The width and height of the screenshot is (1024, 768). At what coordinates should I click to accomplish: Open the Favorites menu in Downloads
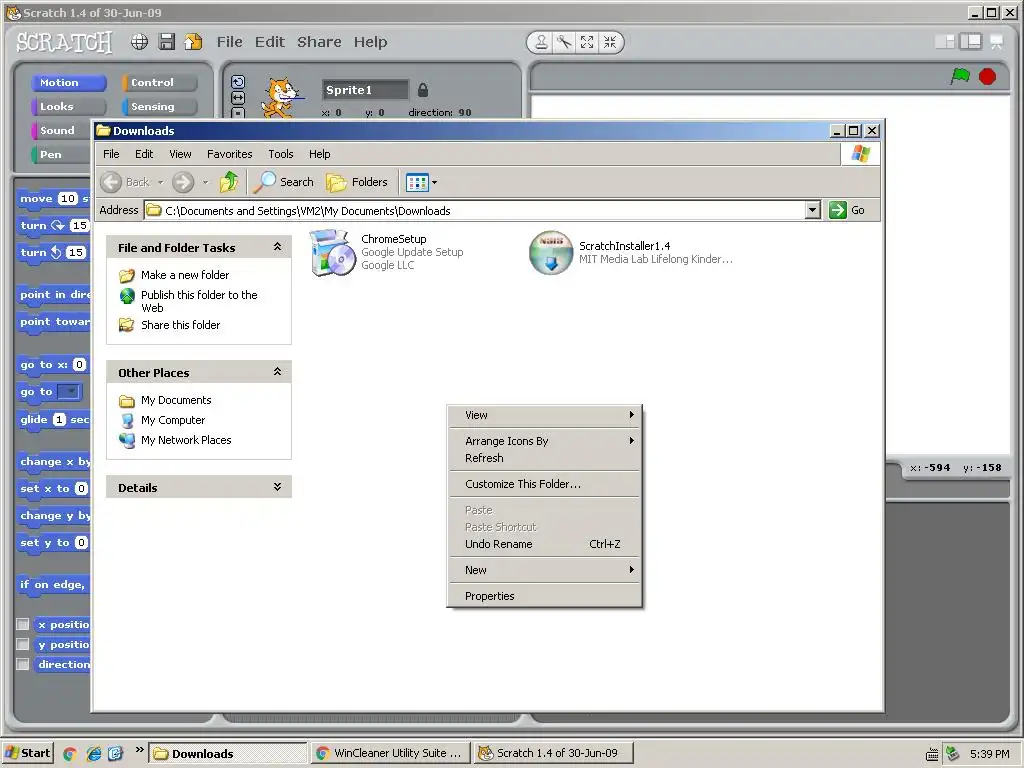coord(229,154)
